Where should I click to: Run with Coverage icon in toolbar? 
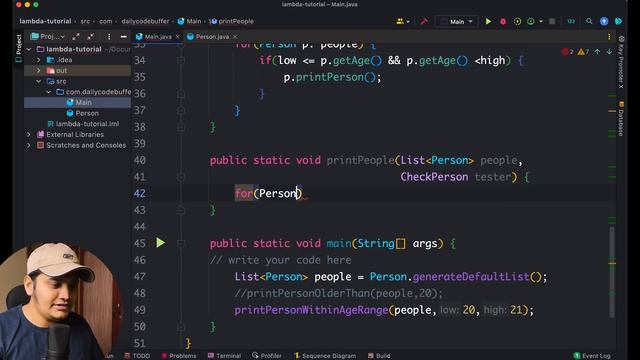click(517, 21)
